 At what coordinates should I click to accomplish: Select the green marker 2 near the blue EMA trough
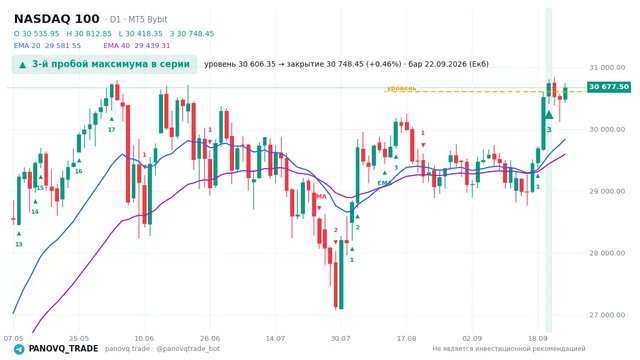pos(358,227)
